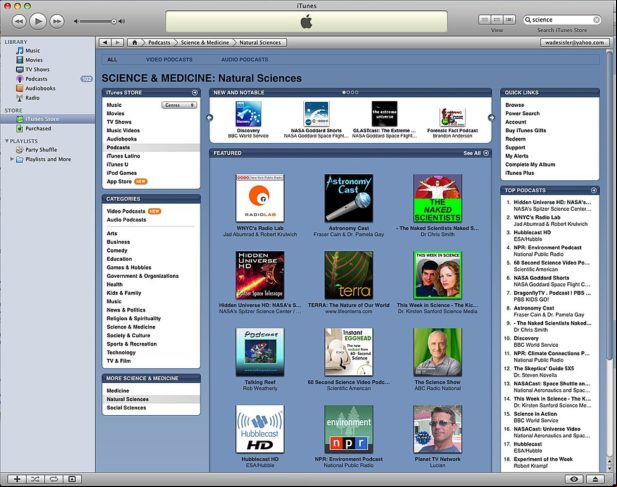Open TV Shows in the Library sidebar
Screen dimensions: 617x487
37,69
